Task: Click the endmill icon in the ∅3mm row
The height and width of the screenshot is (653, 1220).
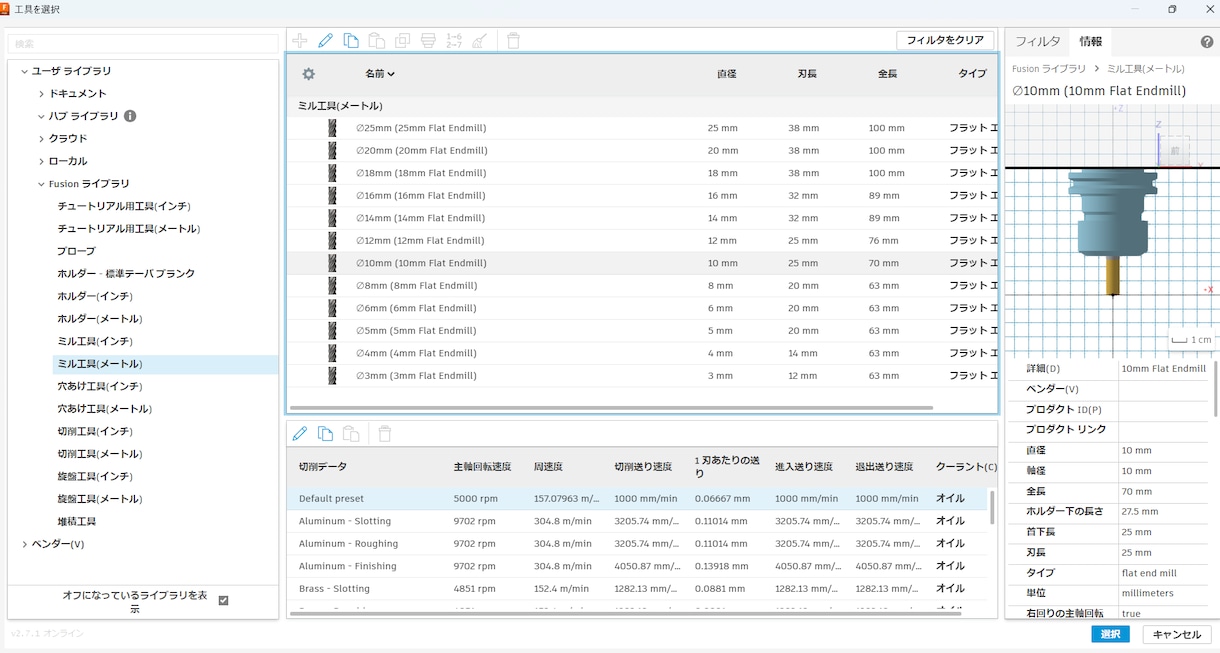Action: pos(332,376)
